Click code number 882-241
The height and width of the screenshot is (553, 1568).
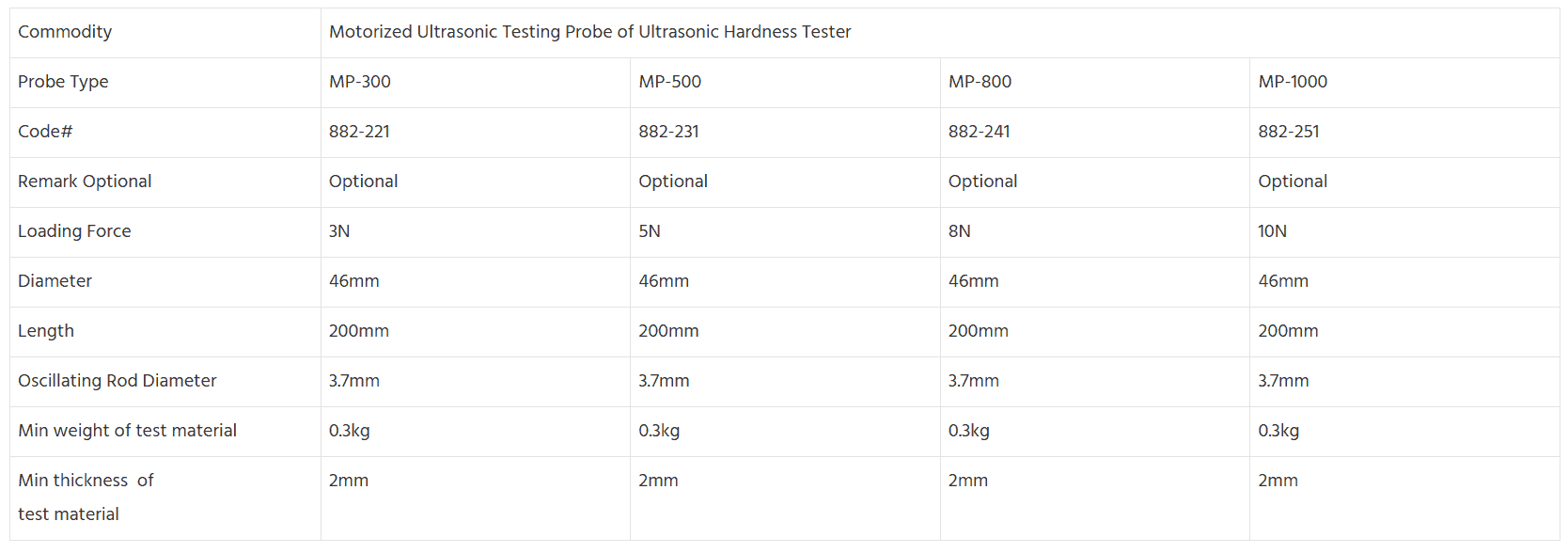(979, 132)
